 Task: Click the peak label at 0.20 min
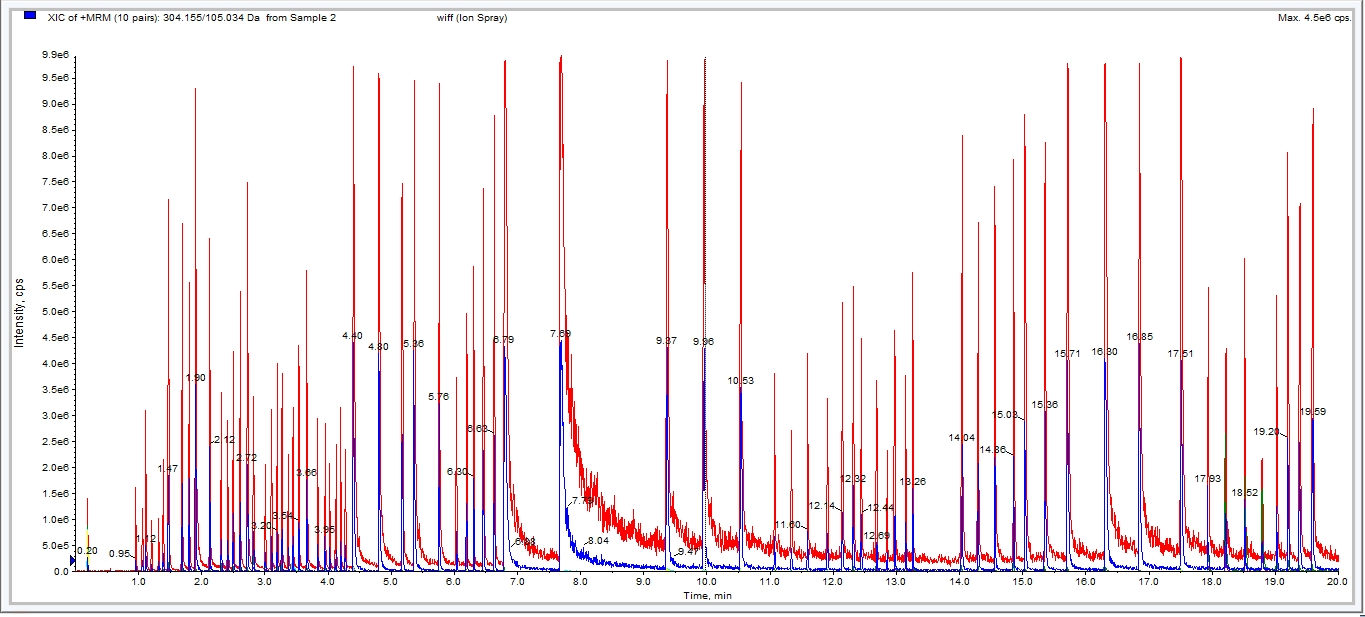[x=87, y=551]
